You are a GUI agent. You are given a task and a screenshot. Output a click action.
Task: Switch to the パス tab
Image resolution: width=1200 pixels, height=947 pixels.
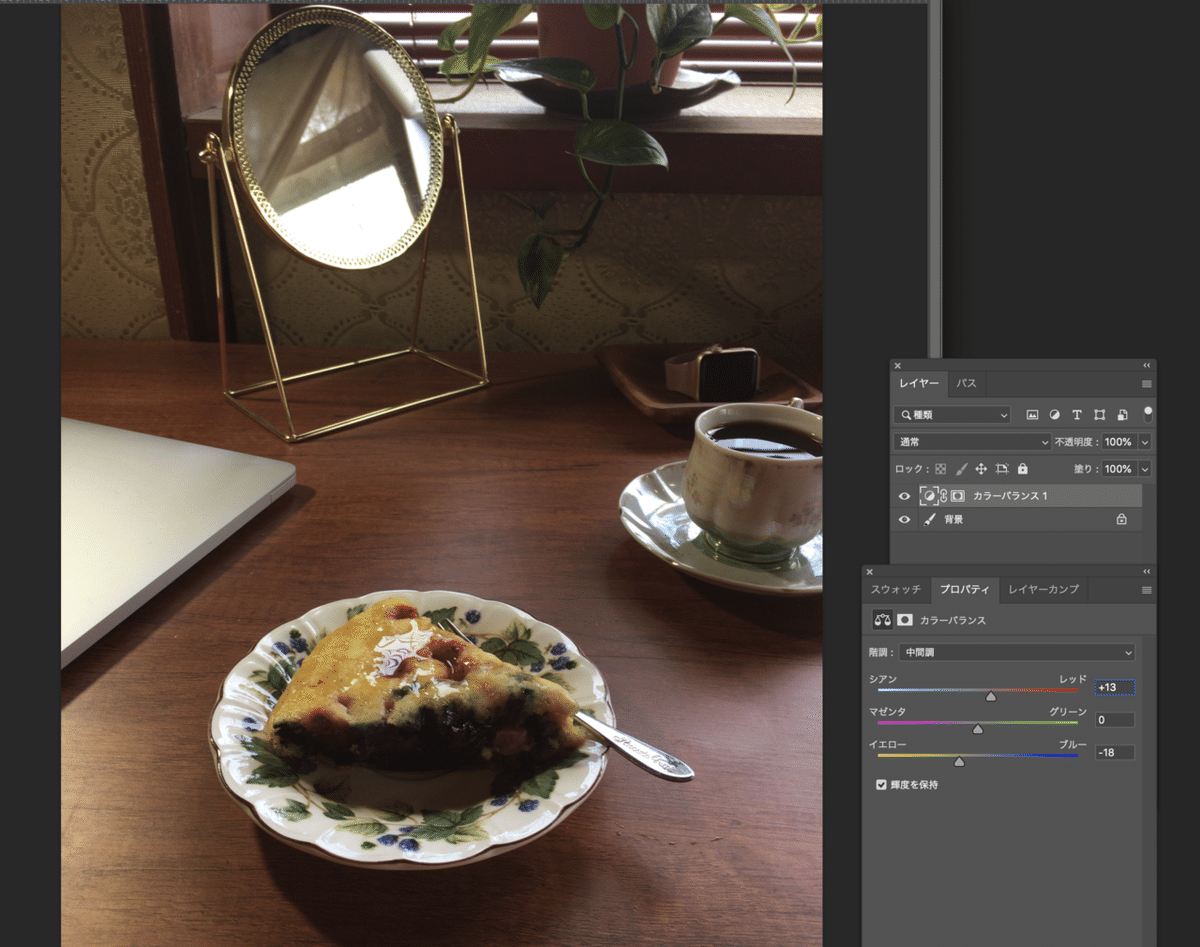coord(967,383)
